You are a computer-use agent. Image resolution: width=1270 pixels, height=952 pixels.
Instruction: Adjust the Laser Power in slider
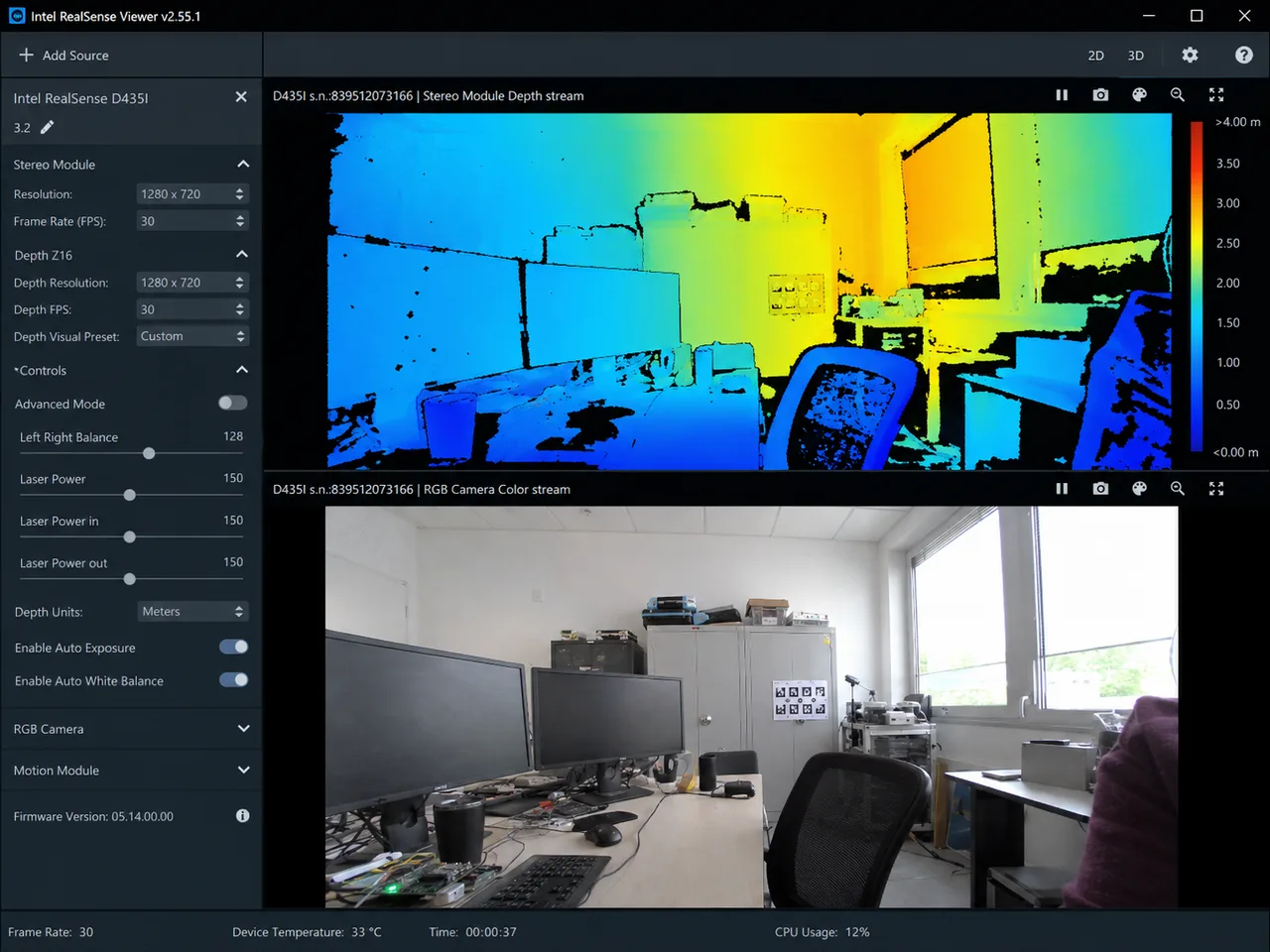tap(131, 536)
